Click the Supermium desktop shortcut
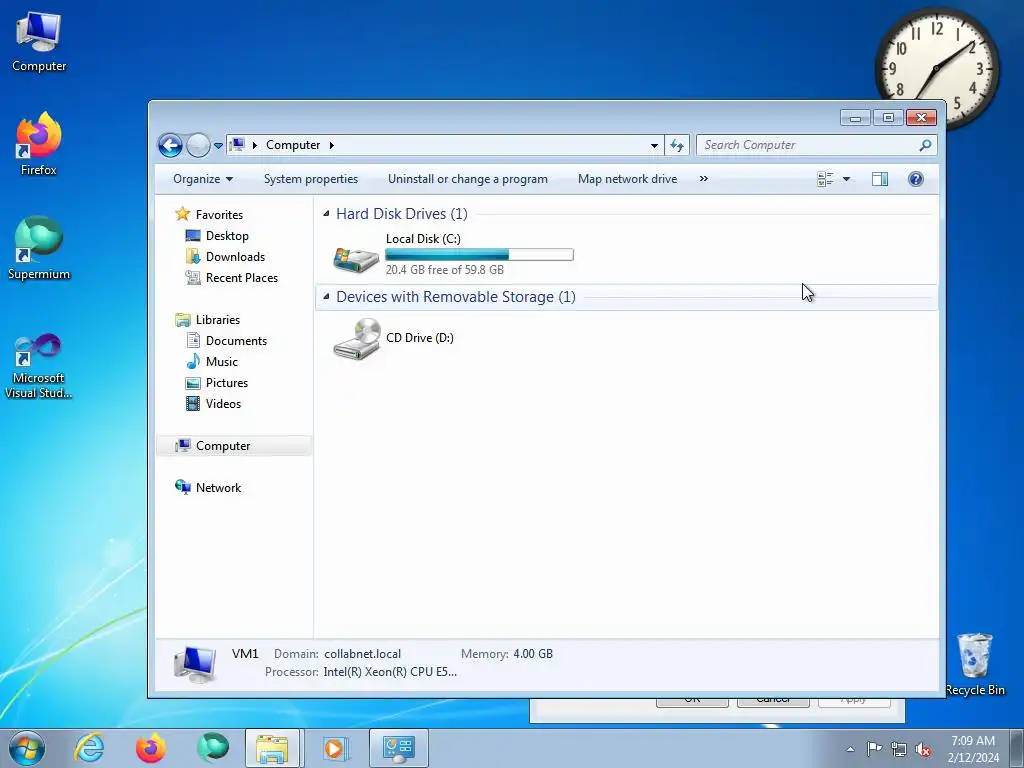The image size is (1024, 768). [x=39, y=249]
